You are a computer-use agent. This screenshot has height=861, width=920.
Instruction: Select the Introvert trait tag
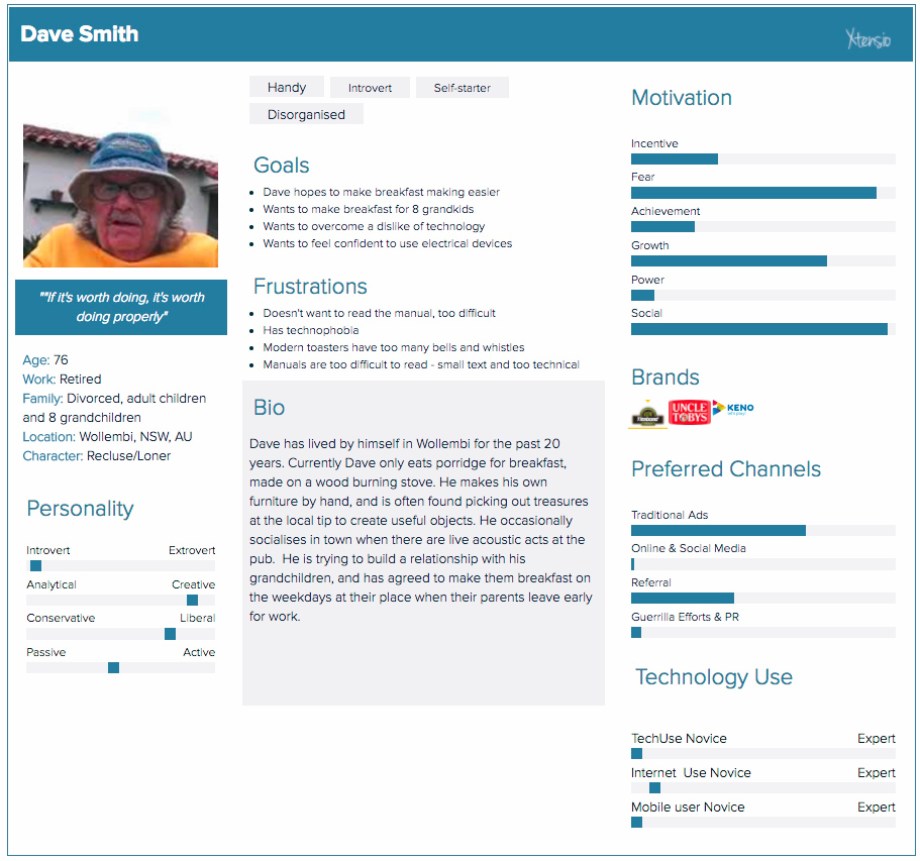(x=370, y=88)
